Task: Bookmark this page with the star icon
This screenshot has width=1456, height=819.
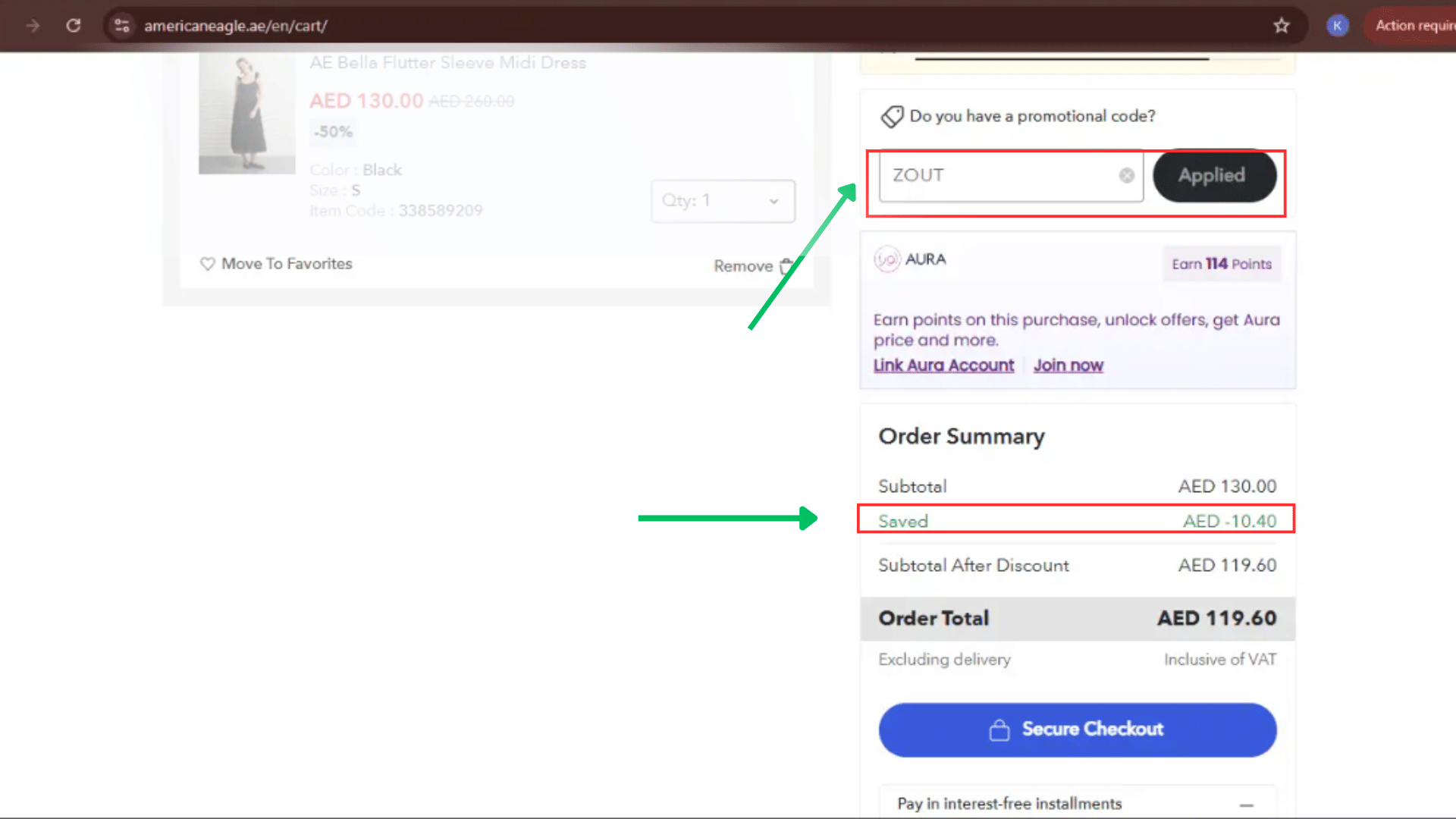Action: (x=1282, y=26)
